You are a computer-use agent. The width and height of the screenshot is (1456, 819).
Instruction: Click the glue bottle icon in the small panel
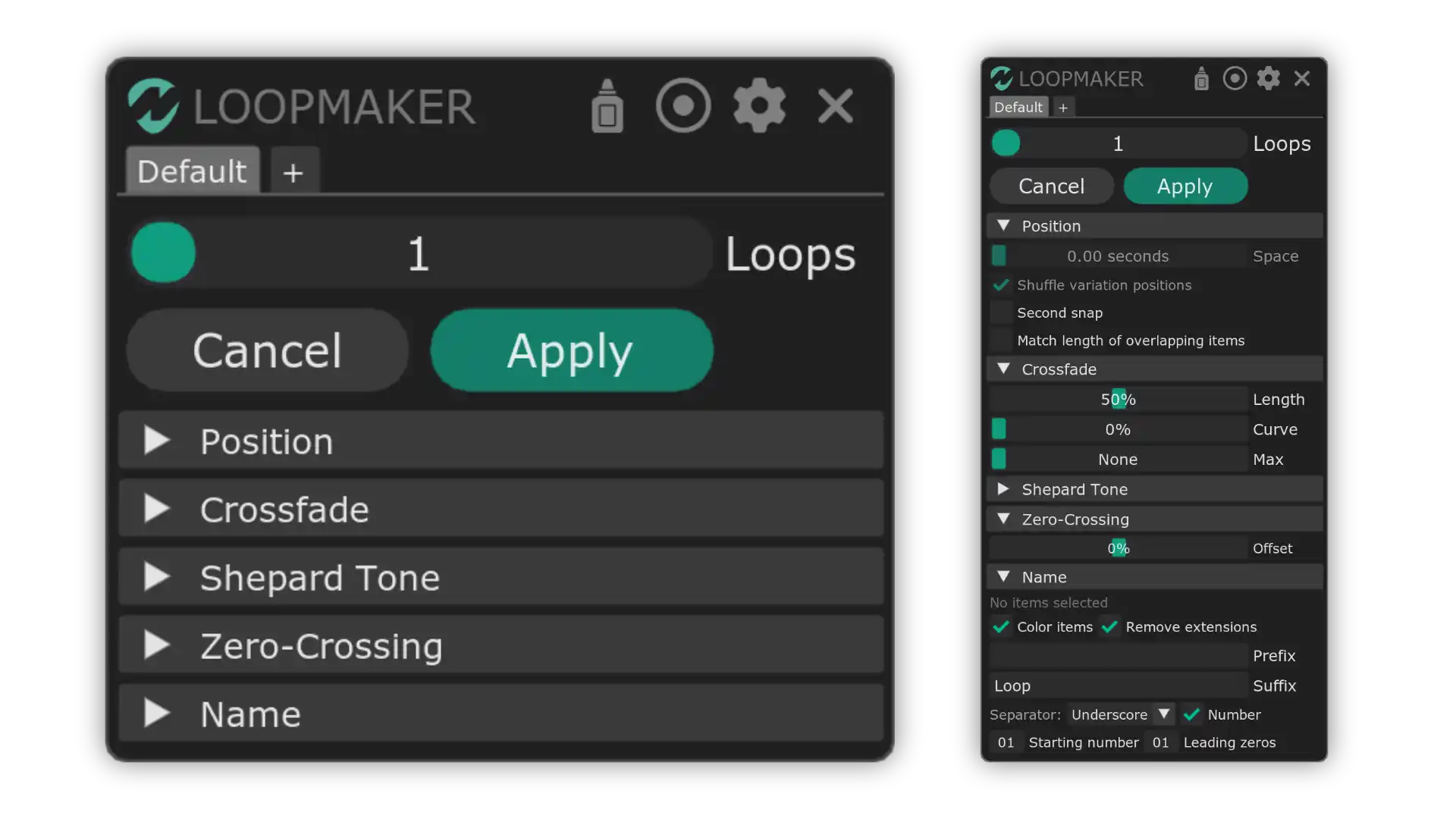coord(1200,79)
